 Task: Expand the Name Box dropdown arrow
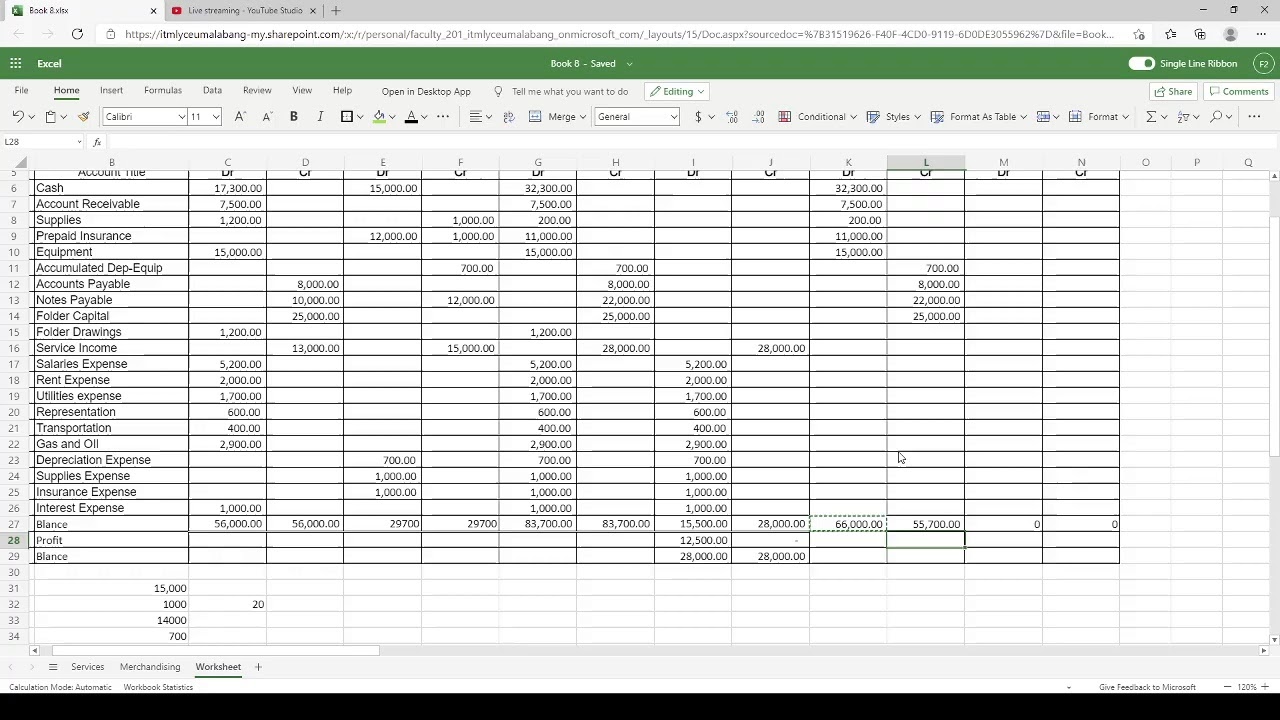79,142
